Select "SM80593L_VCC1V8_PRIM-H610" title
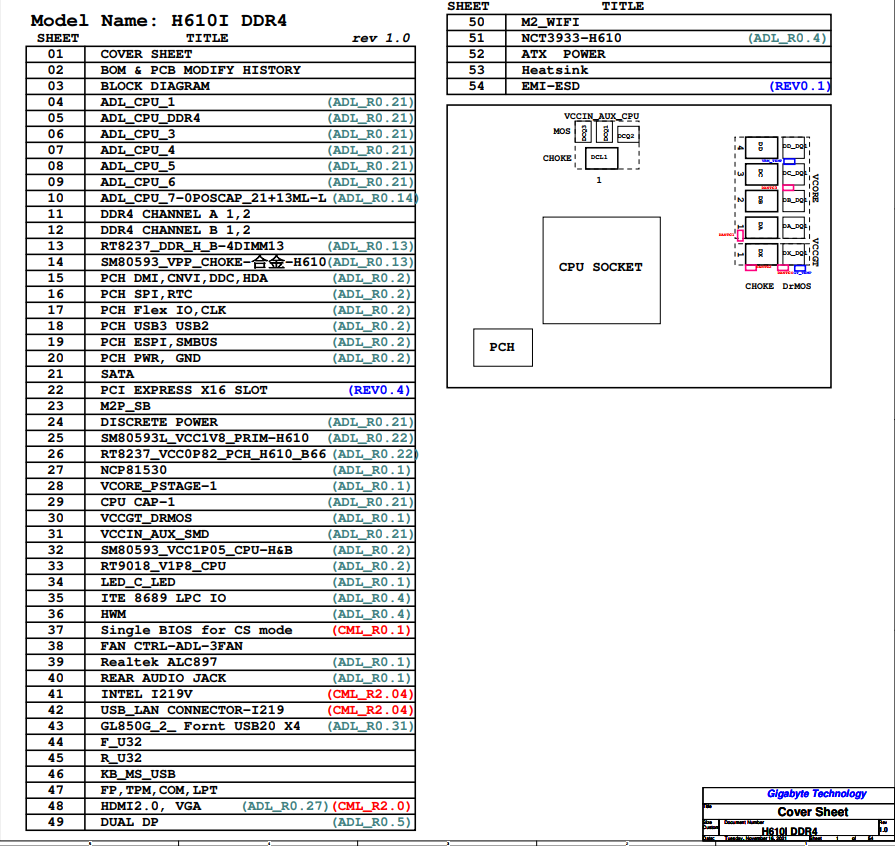This screenshot has height=846, width=895. [x=205, y=438]
